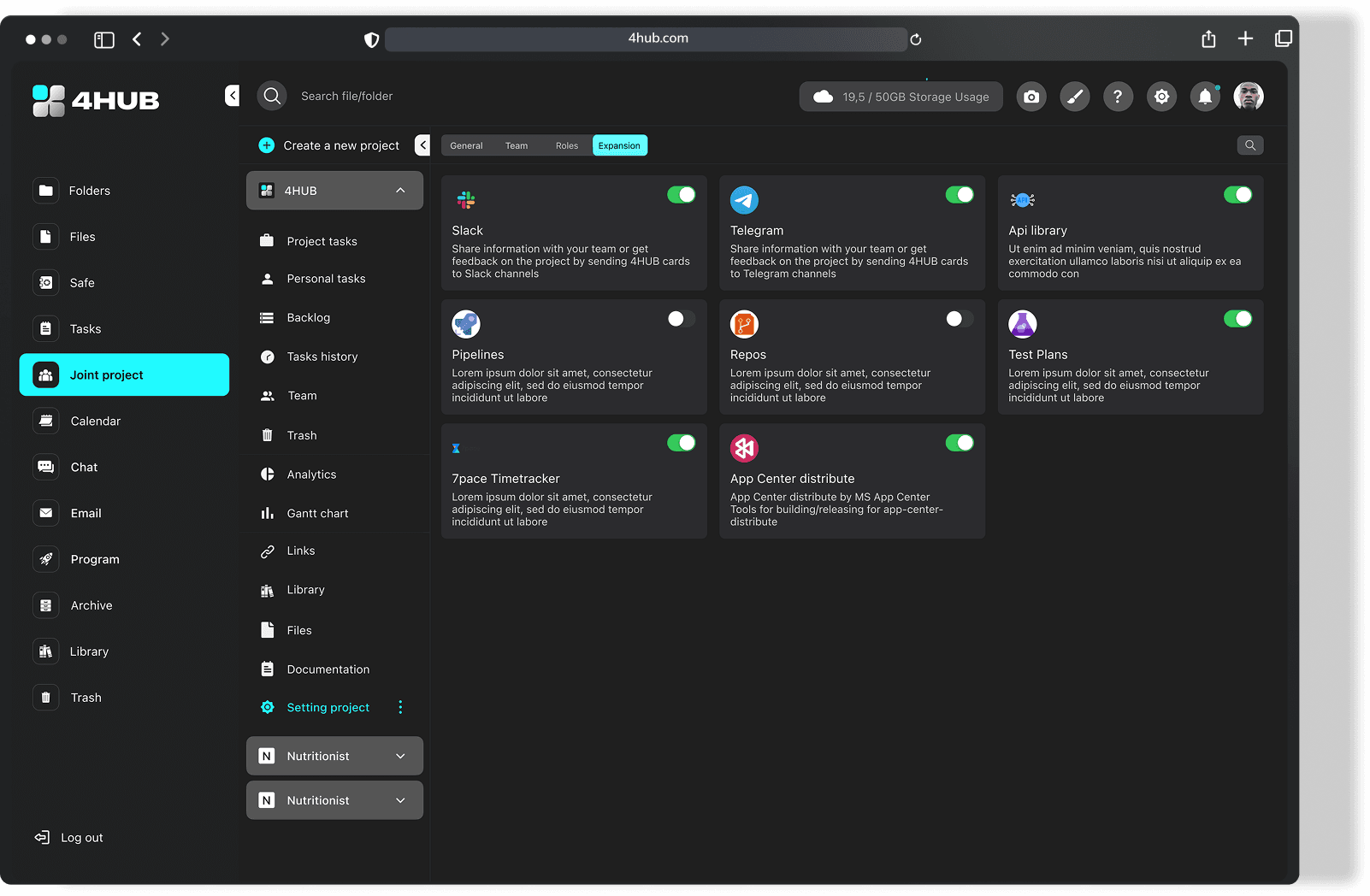Open the paintbrush theme icon
The width and height of the screenshot is (1370, 896).
[1075, 97]
